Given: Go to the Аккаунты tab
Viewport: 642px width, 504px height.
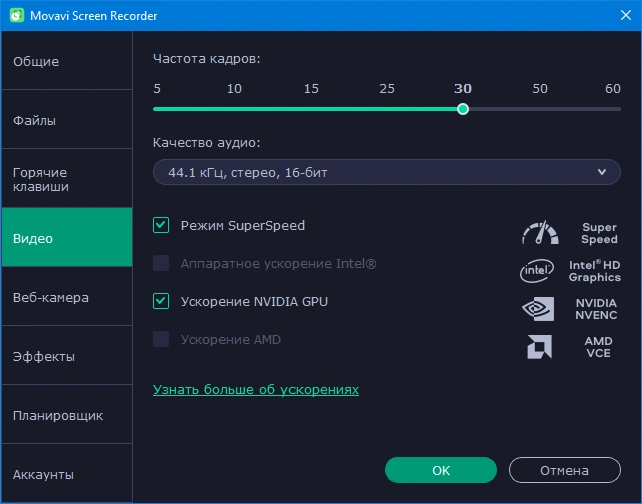Looking at the screenshot, I should click(x=67, y=474).
